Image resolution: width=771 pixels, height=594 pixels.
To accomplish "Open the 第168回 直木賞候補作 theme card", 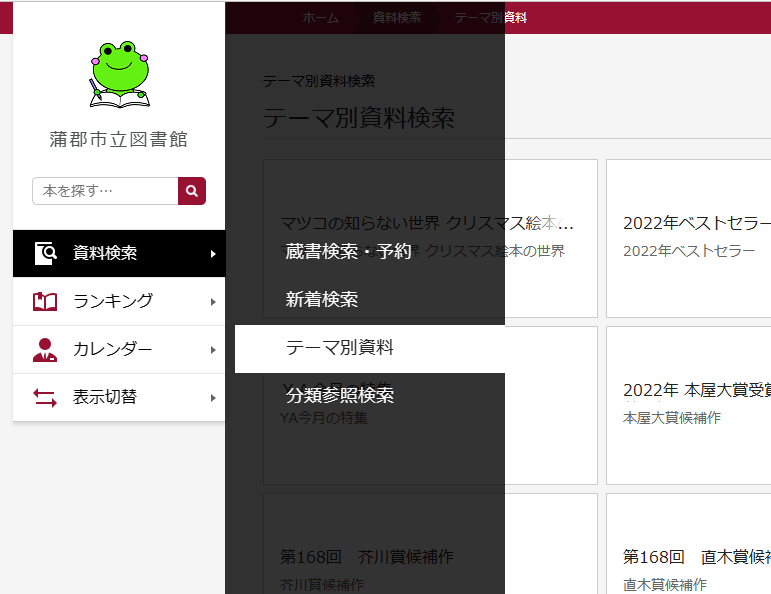I will (x=688, y=544).
